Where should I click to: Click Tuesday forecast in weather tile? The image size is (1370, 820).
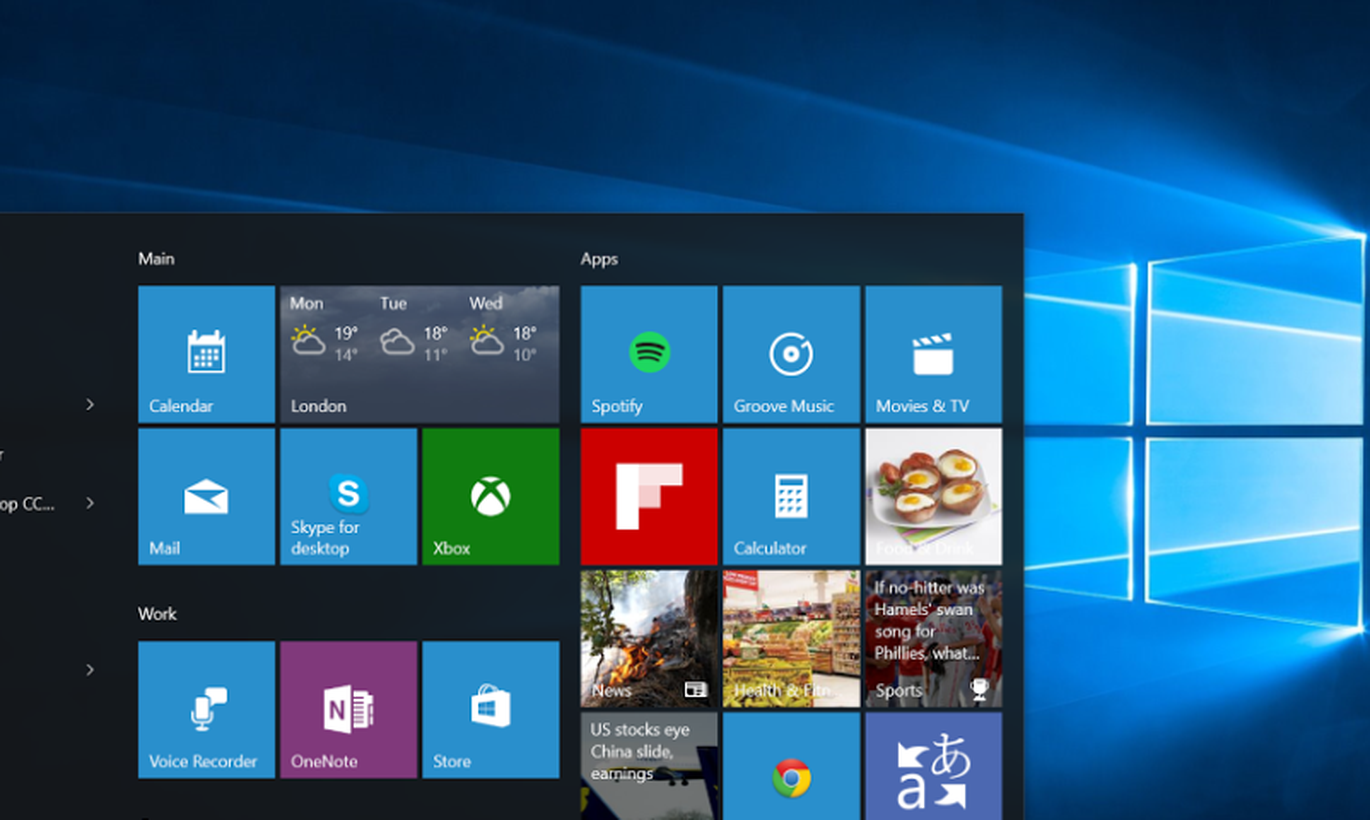pos(414,328)
